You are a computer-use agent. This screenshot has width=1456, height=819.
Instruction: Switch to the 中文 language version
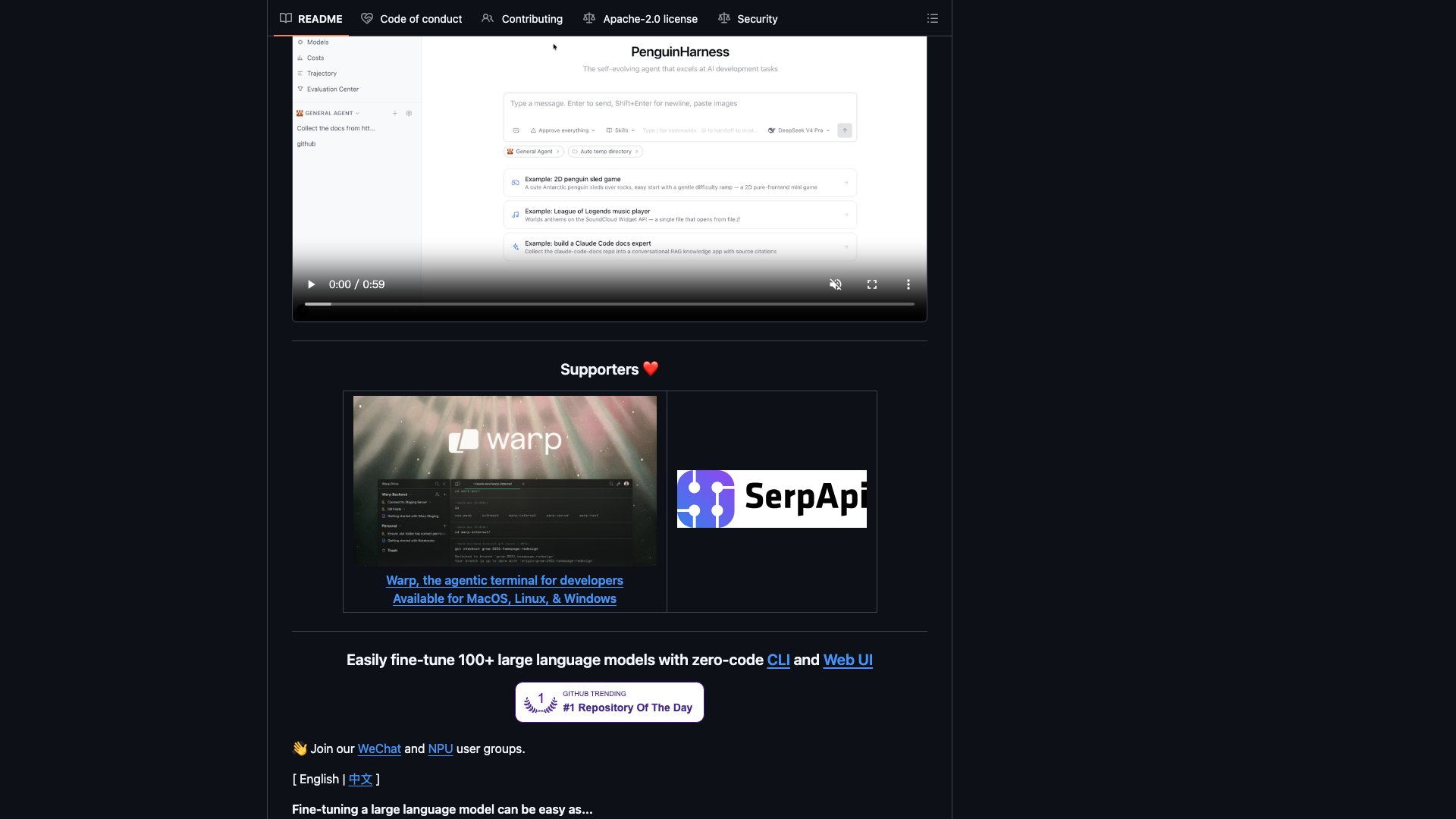click(x=360, y=779)
